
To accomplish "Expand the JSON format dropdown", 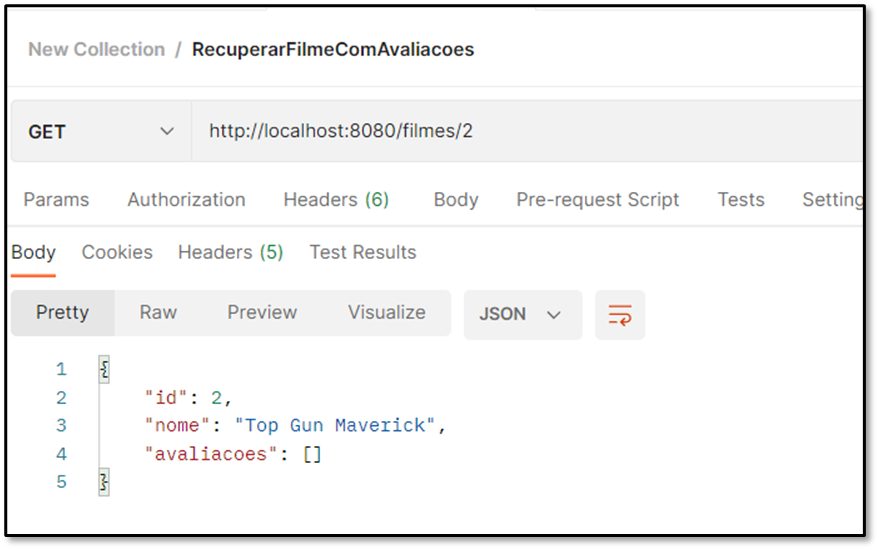I will pyautogui.click(x=522, y=315).
